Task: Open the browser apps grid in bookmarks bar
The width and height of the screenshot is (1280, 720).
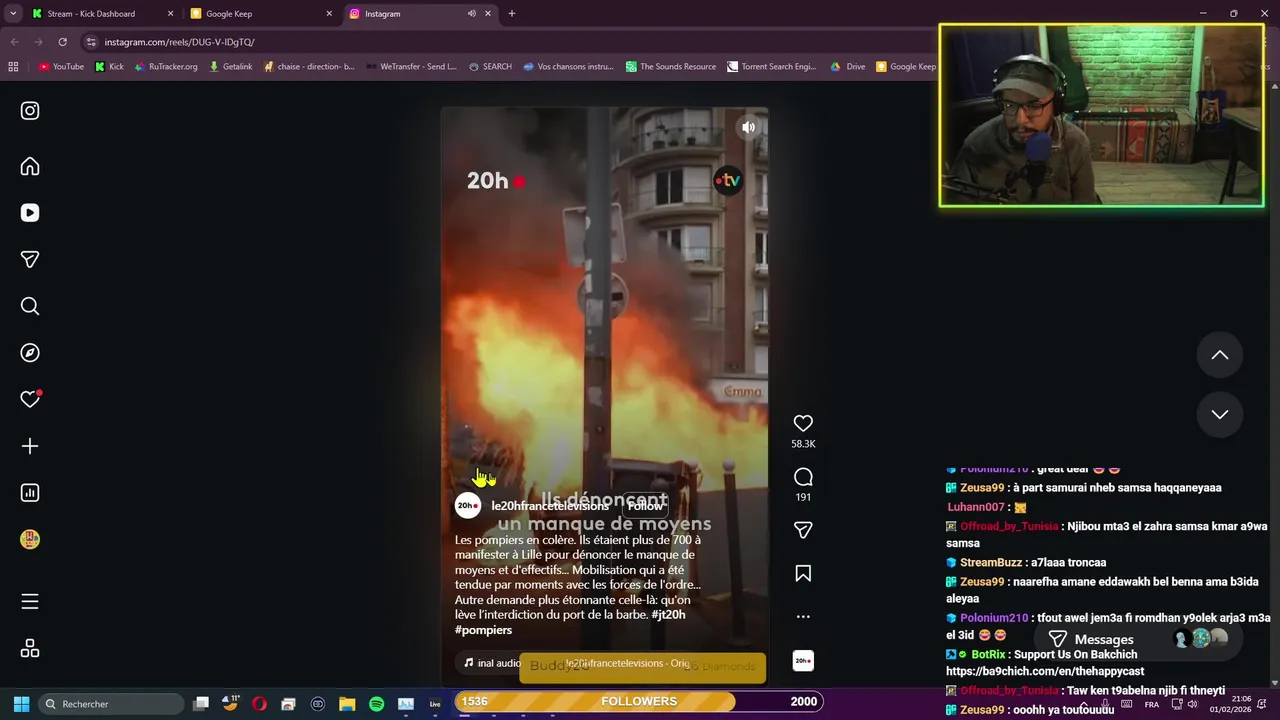Action: pos(13,67)
